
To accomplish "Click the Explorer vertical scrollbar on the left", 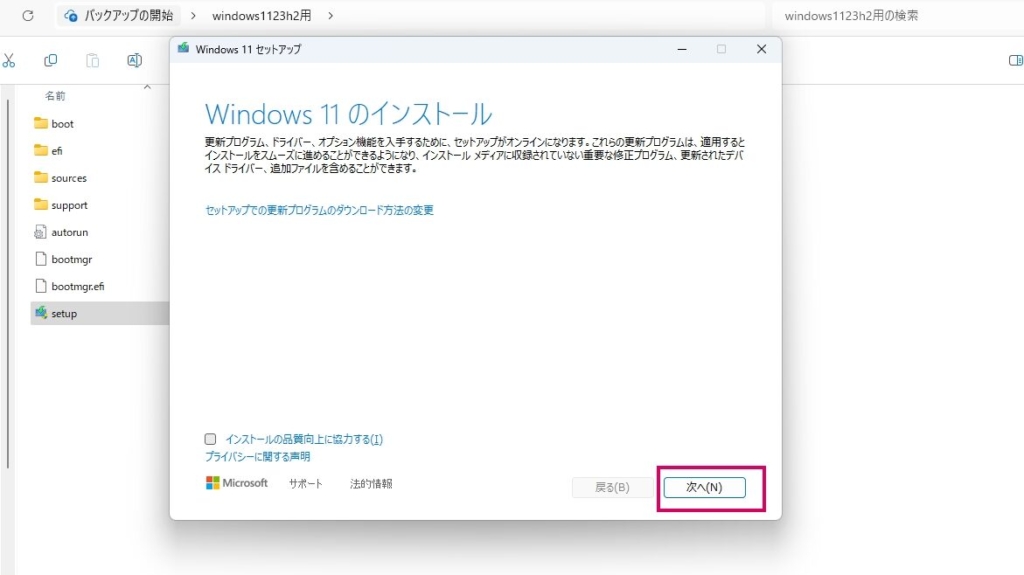I will coord(8,284).
